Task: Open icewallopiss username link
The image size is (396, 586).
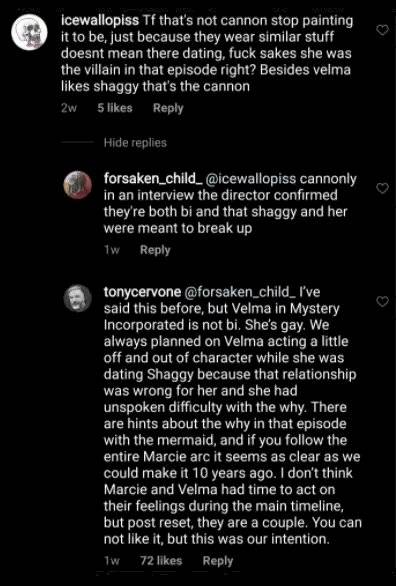Action: (x=100, y=21)
